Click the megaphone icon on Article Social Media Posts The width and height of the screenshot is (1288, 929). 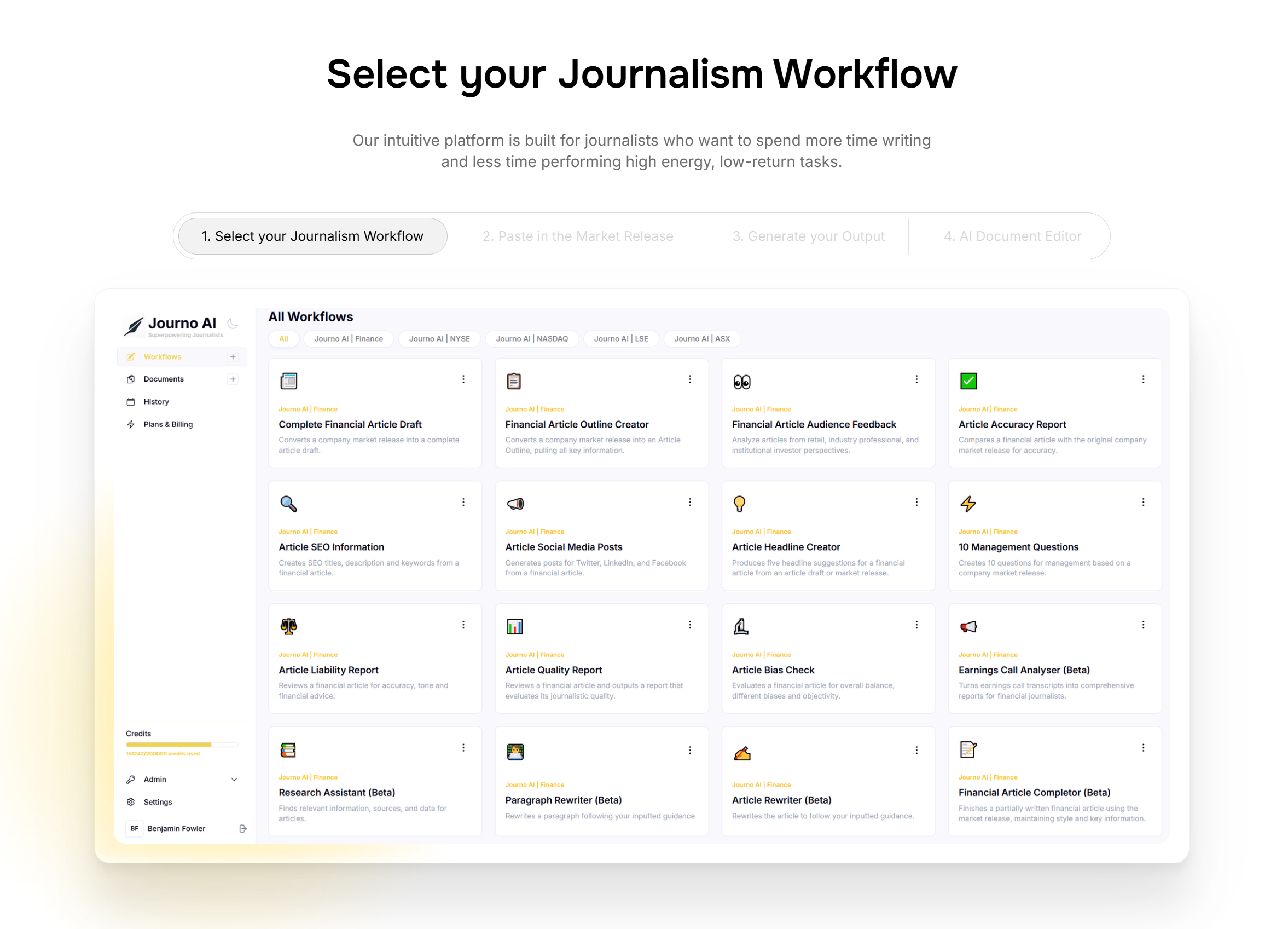515,504
